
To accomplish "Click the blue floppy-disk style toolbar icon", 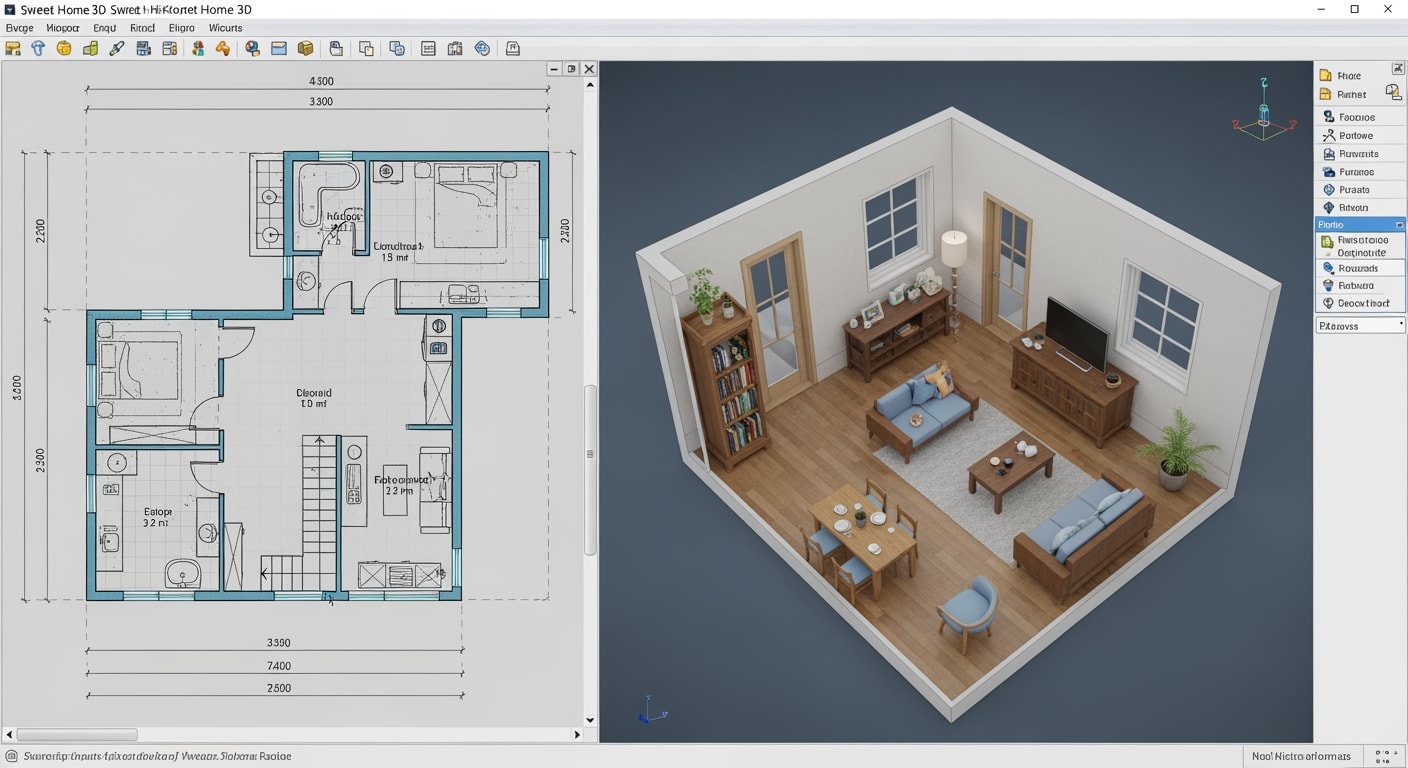I will 143,48.
